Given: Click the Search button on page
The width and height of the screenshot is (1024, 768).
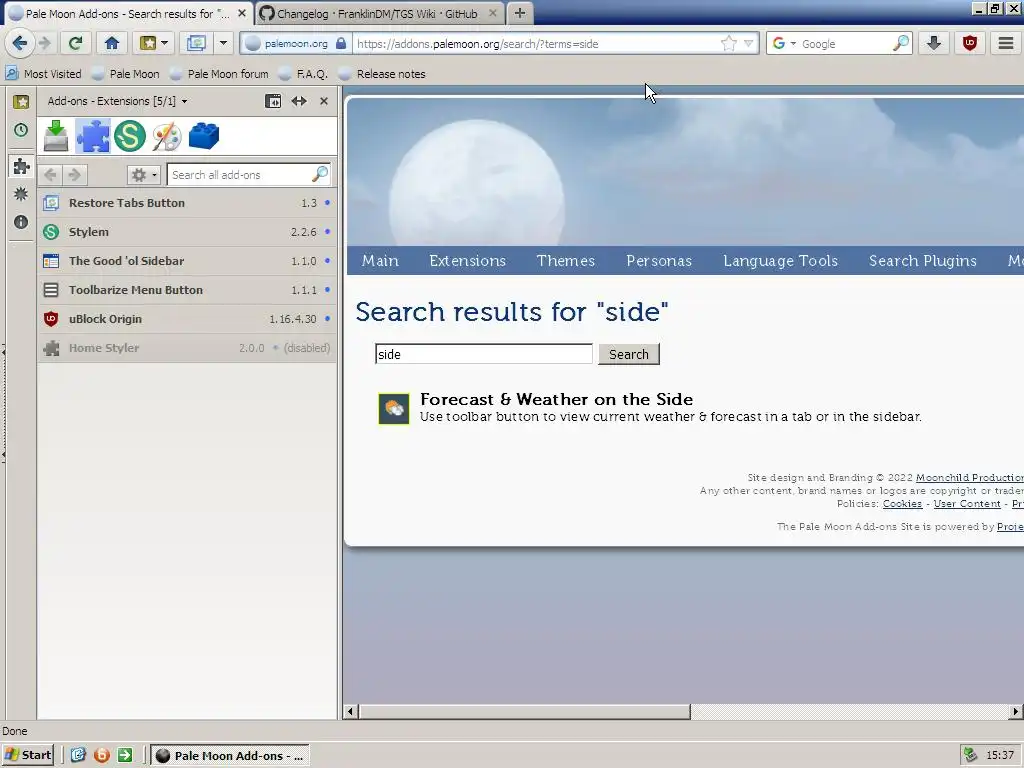Looking at the screenshot, I should pos(629,354).
